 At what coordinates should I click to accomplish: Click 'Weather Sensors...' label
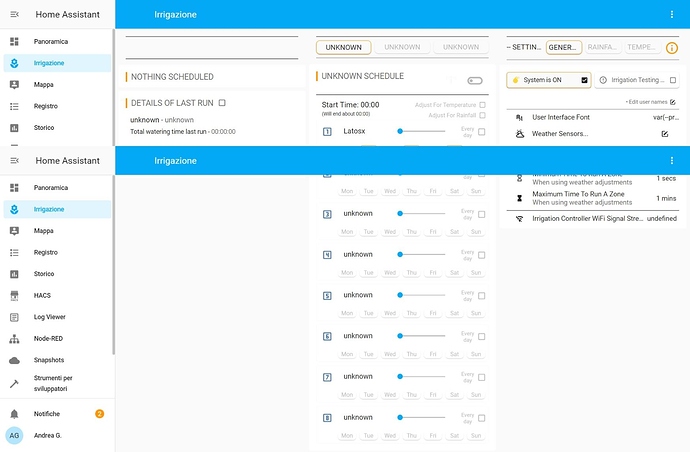click(560, 134)
